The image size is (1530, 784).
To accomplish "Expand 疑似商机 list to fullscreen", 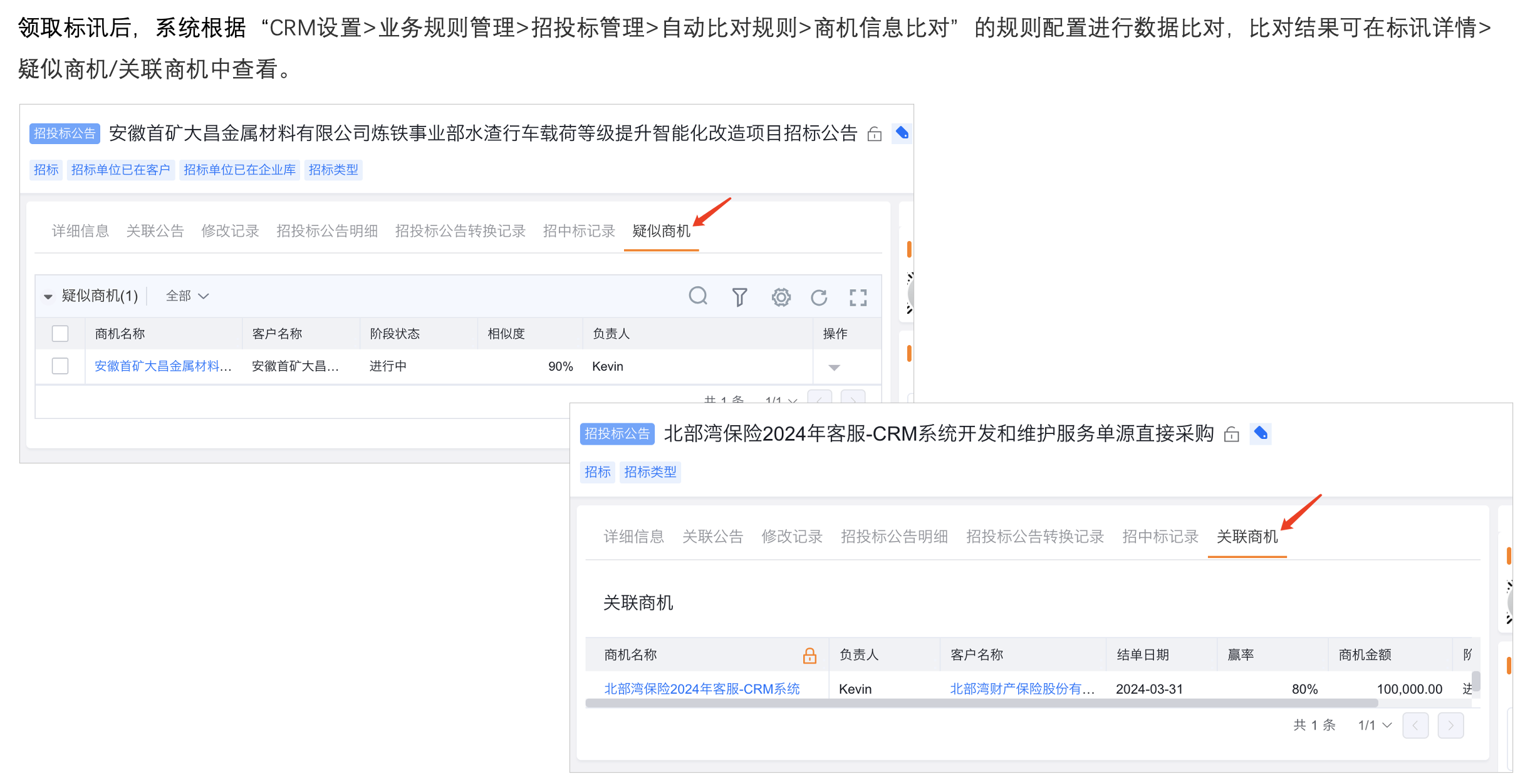I will [x=858, y=297].
